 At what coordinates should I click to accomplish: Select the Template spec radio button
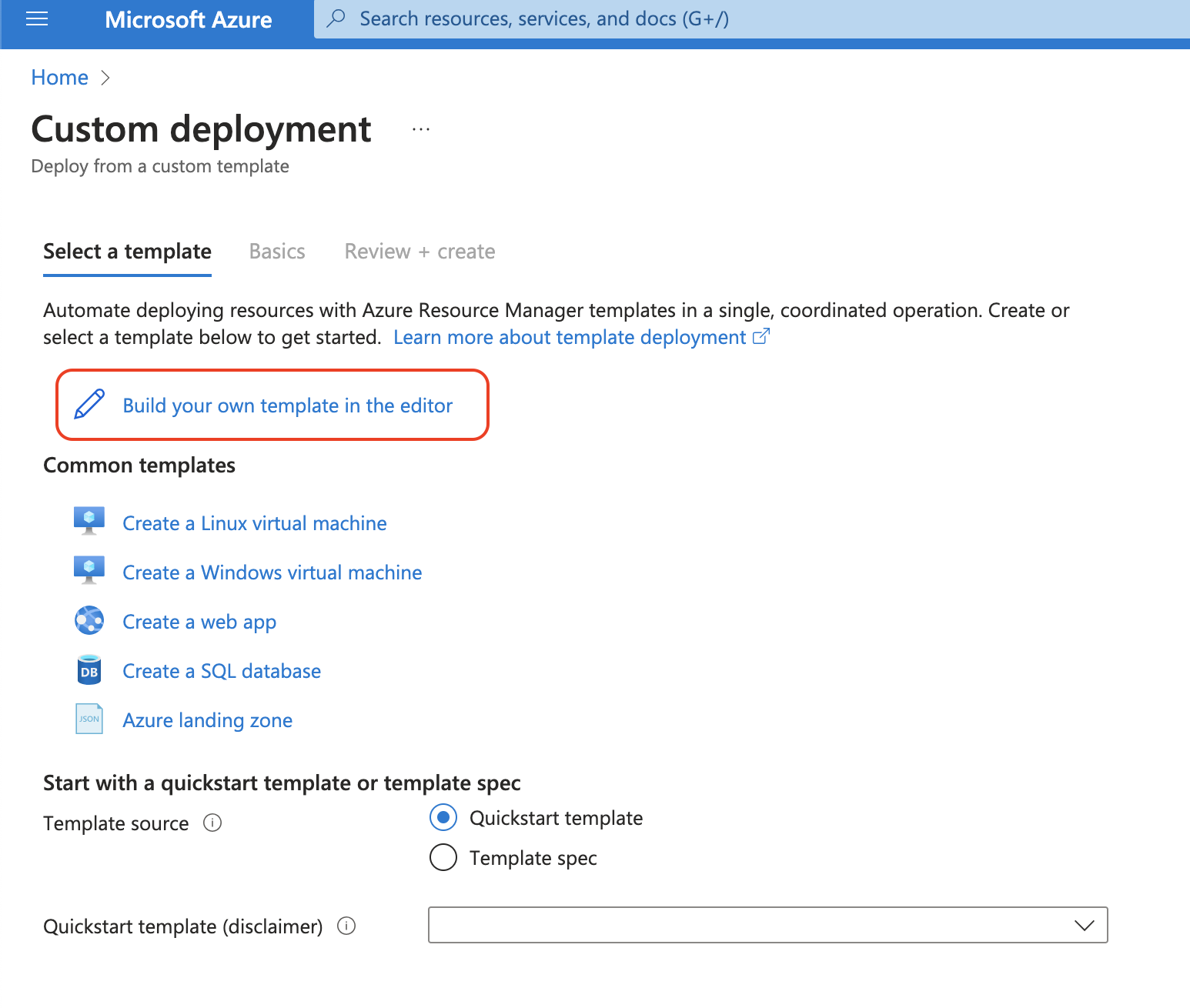[x=443, y=857]
